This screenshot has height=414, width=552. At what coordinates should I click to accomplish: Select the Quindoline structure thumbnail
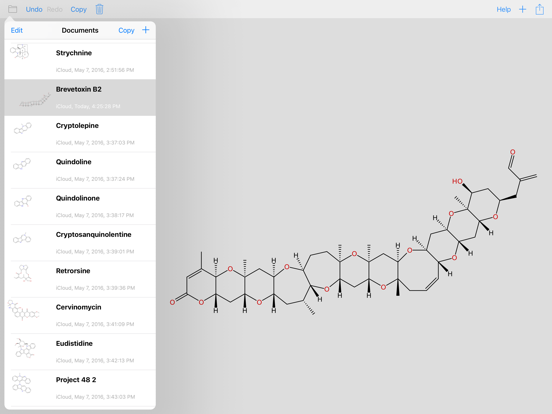click(x=22, y=164)
